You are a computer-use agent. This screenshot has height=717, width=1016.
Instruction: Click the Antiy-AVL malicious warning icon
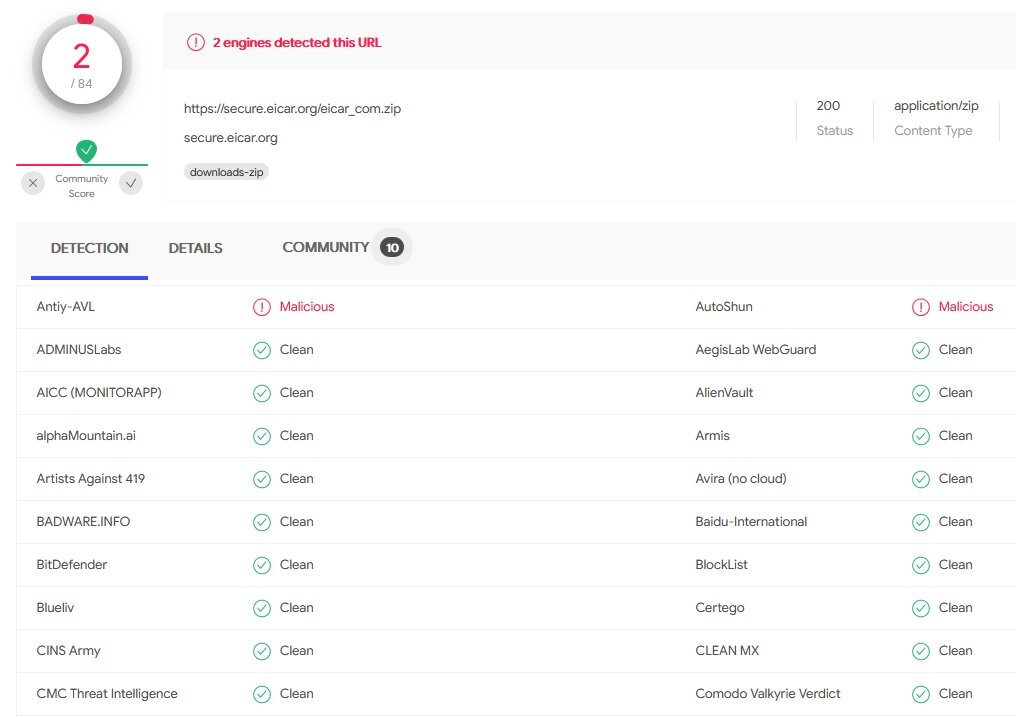[262, 307]
